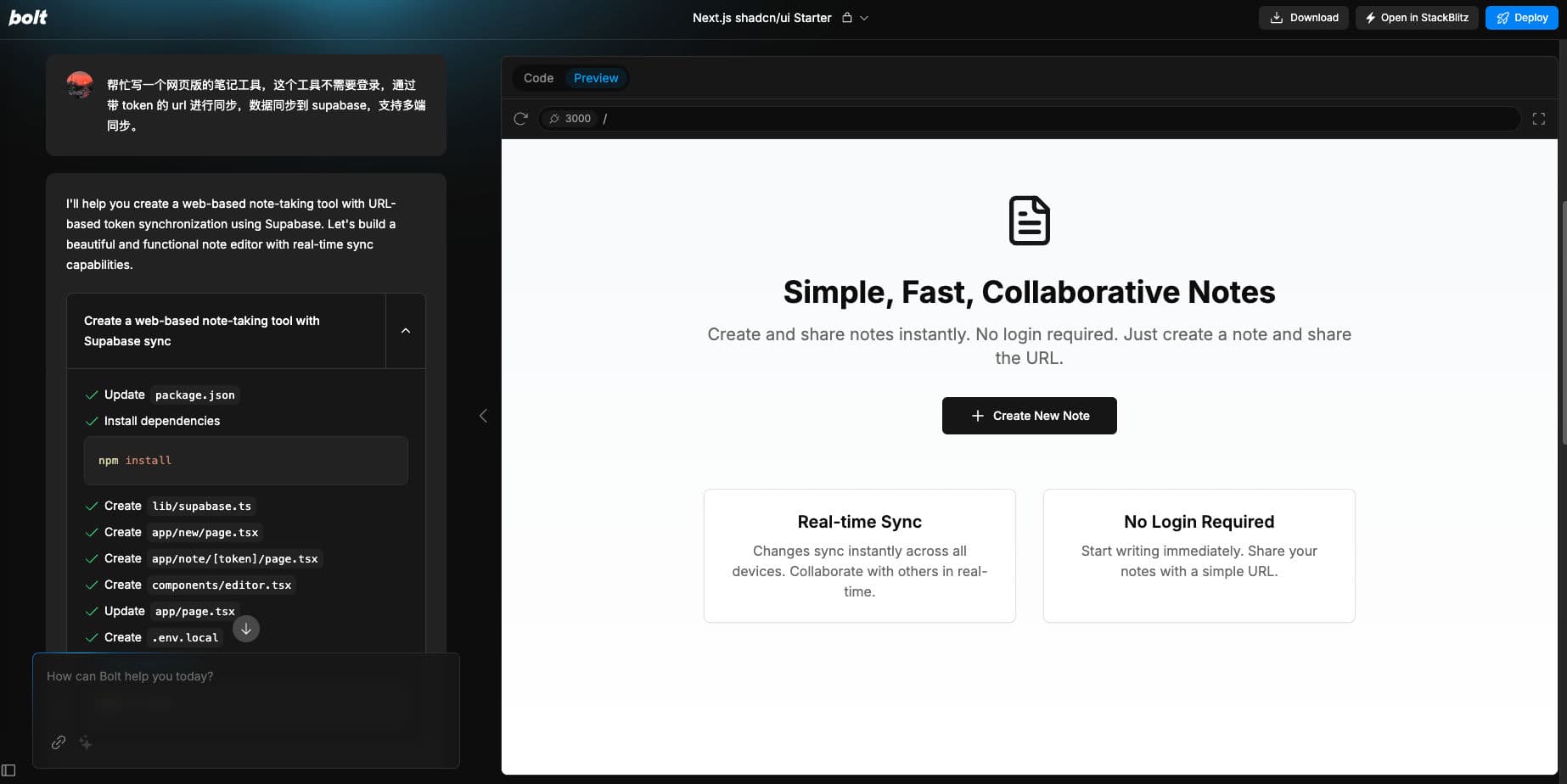Switch to the Code tab
The height and width of the screenshot is (784, 1567).
[x=538, y=78]
